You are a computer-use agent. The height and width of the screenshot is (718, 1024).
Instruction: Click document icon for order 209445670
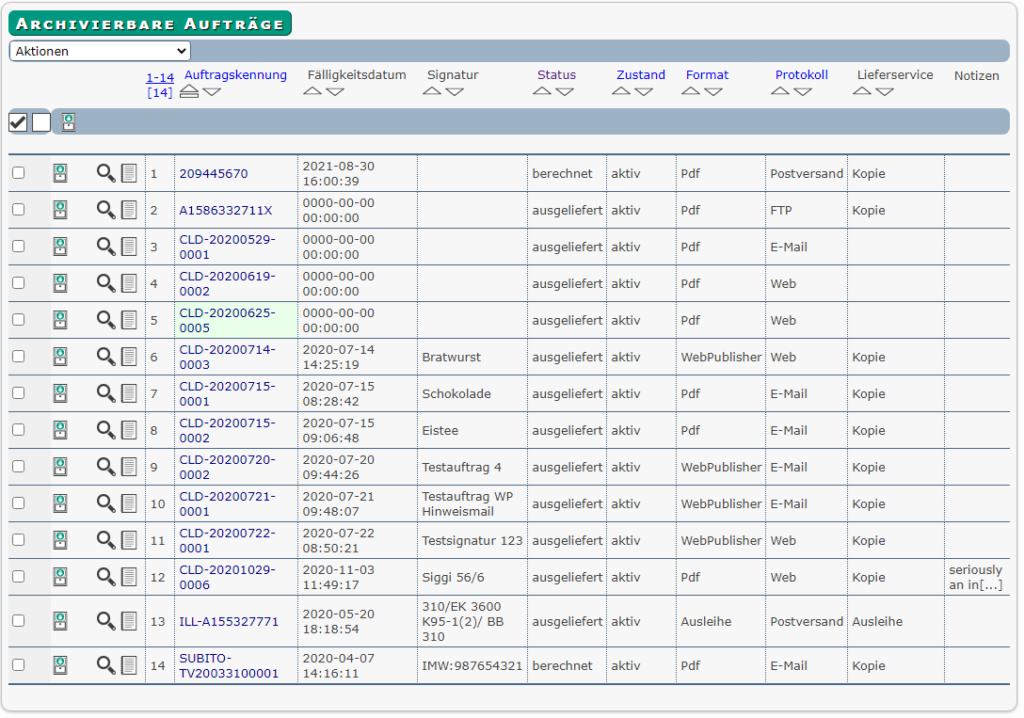coord(129,173)
